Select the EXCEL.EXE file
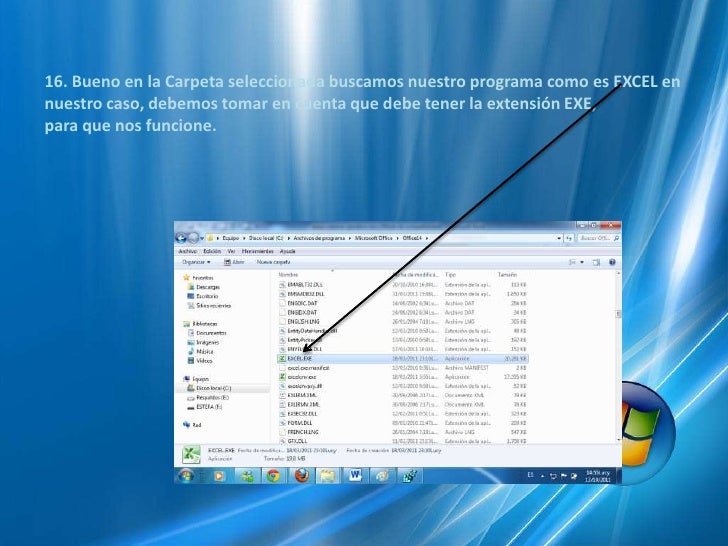Screen dimensions: 728x546 click(403, 359)
